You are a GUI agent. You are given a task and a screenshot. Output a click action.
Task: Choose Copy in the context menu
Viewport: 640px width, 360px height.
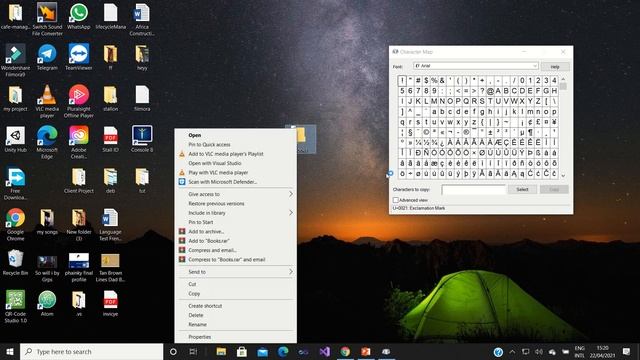pyautogui.click(x=236, y=293)
